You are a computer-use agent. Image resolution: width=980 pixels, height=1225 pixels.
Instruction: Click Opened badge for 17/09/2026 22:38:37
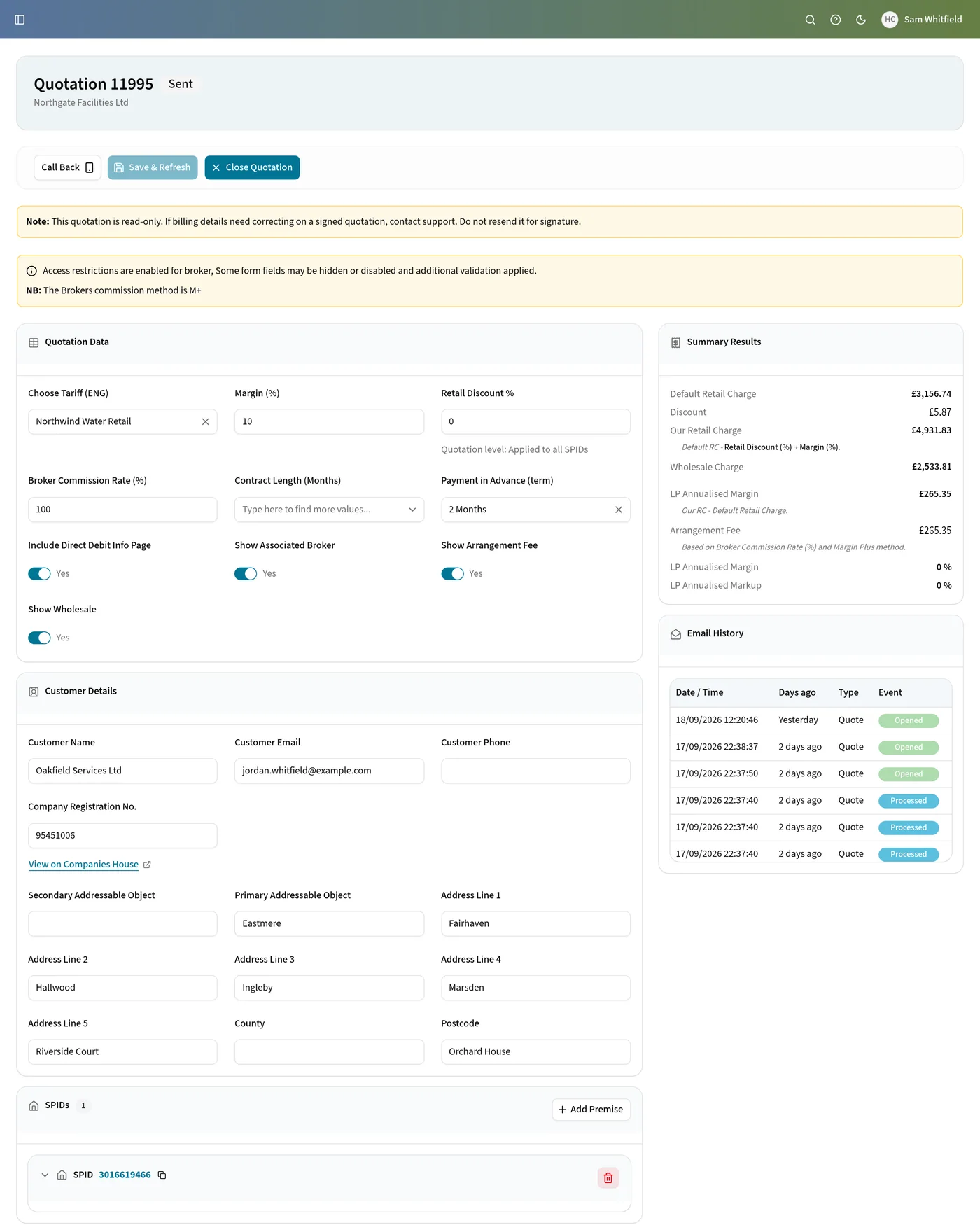click(x=909, y=748)
